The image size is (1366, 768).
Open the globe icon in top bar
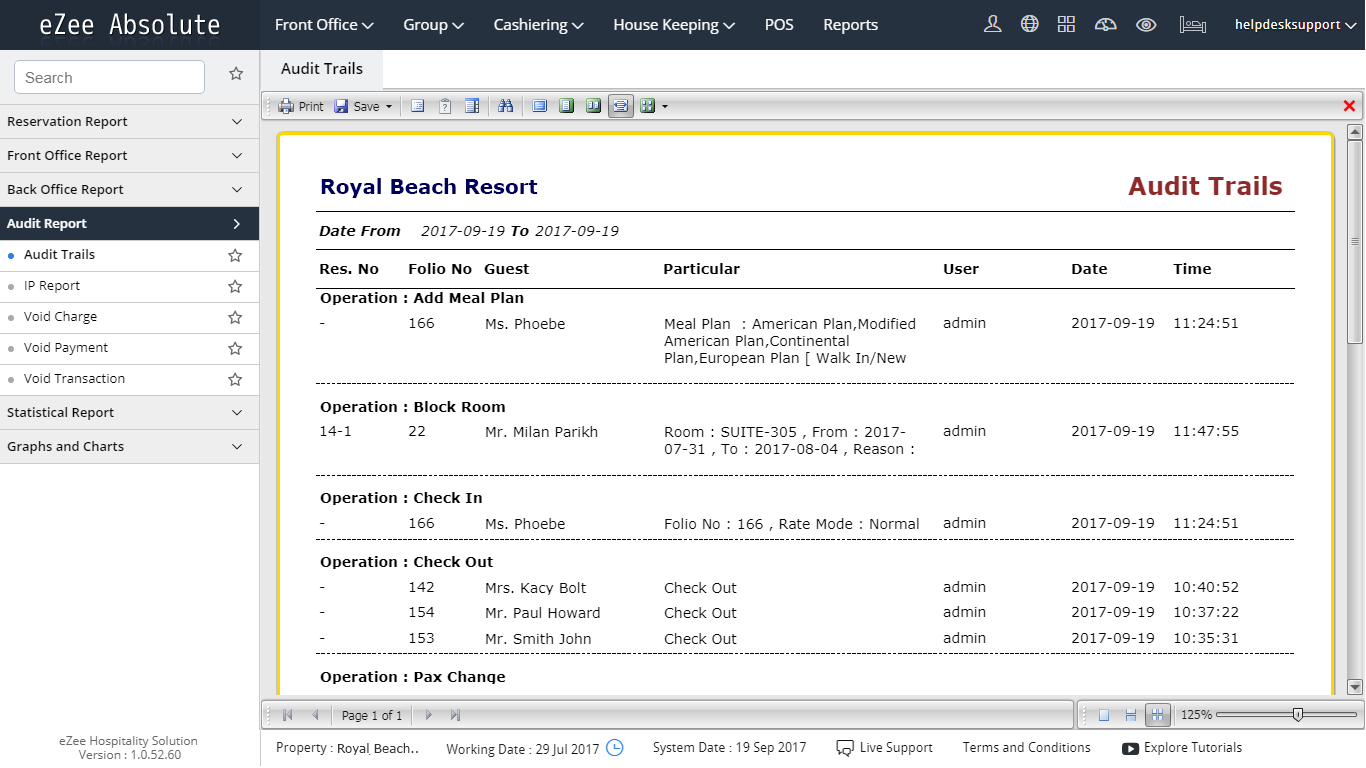1029,24
